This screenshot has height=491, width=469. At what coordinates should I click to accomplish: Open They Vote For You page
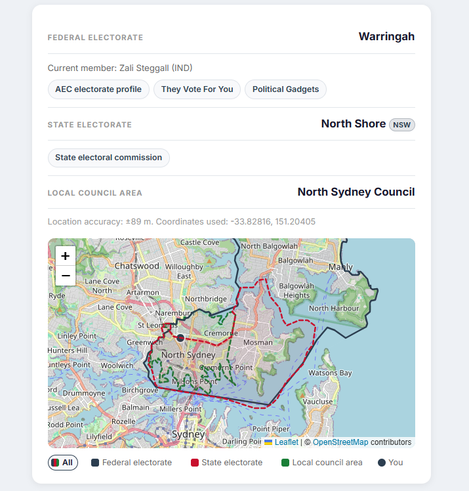coord(197,89)
